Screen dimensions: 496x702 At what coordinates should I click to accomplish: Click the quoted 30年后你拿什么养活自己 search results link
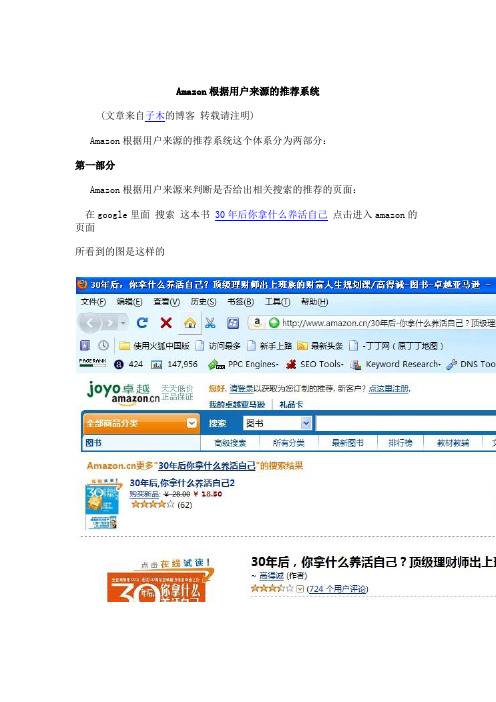point(207,466)
